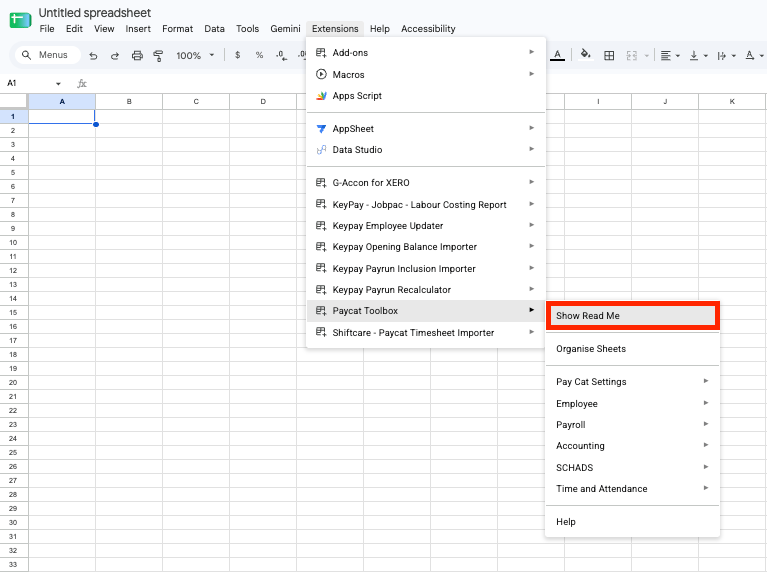Expand the Employee submenu
The width and height of the screenshot is (767, 572).
click(632, 404)
